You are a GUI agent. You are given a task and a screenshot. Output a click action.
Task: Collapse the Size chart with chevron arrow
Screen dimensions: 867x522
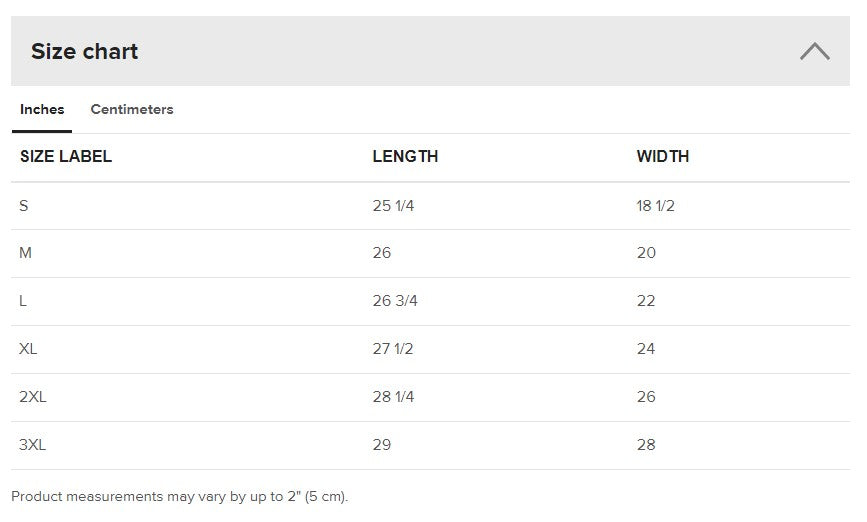(814, 51)
